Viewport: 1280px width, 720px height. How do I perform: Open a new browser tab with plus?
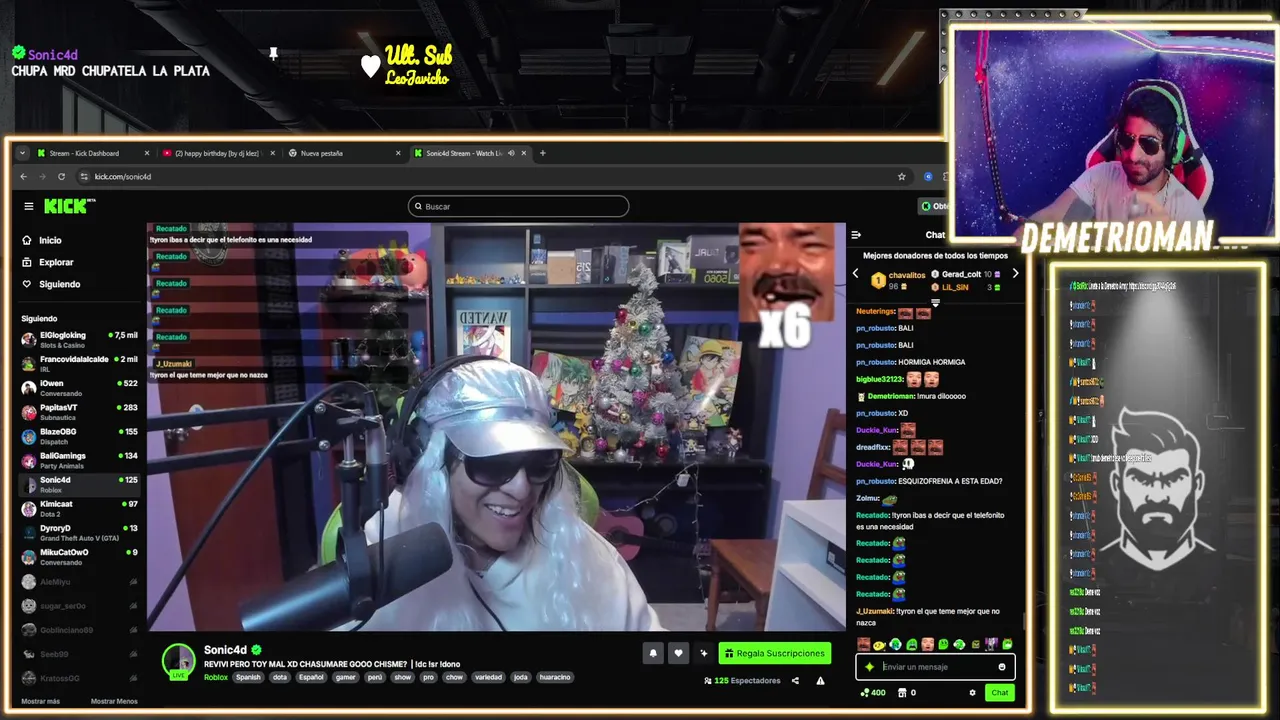(x=543, y=153)
